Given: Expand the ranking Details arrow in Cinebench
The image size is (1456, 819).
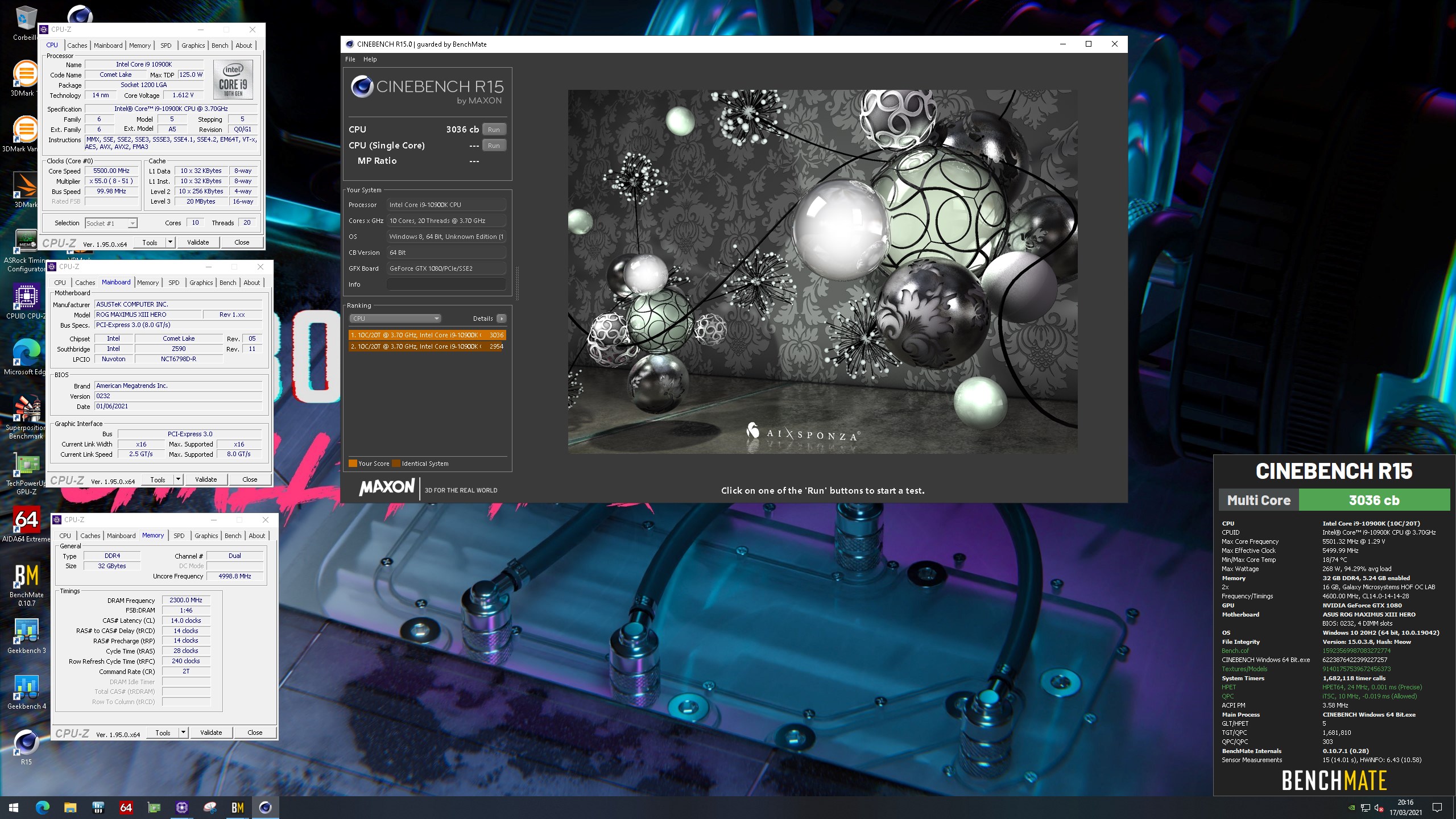Looking at the screenshot, I should pos(502,318).
